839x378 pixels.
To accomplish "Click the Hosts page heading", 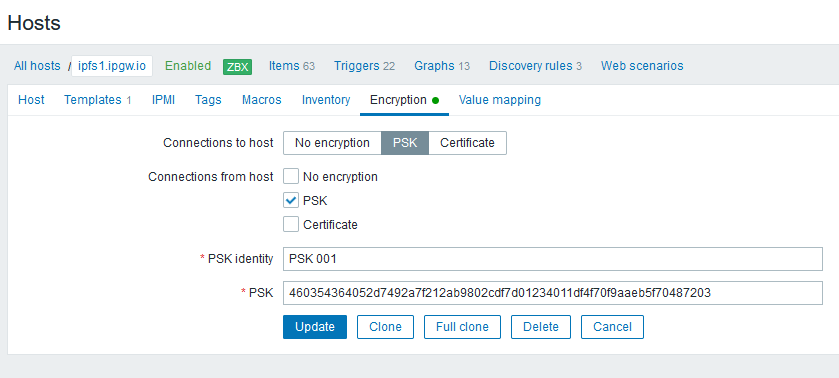I will pyautogui.click(x=34, y=23).
